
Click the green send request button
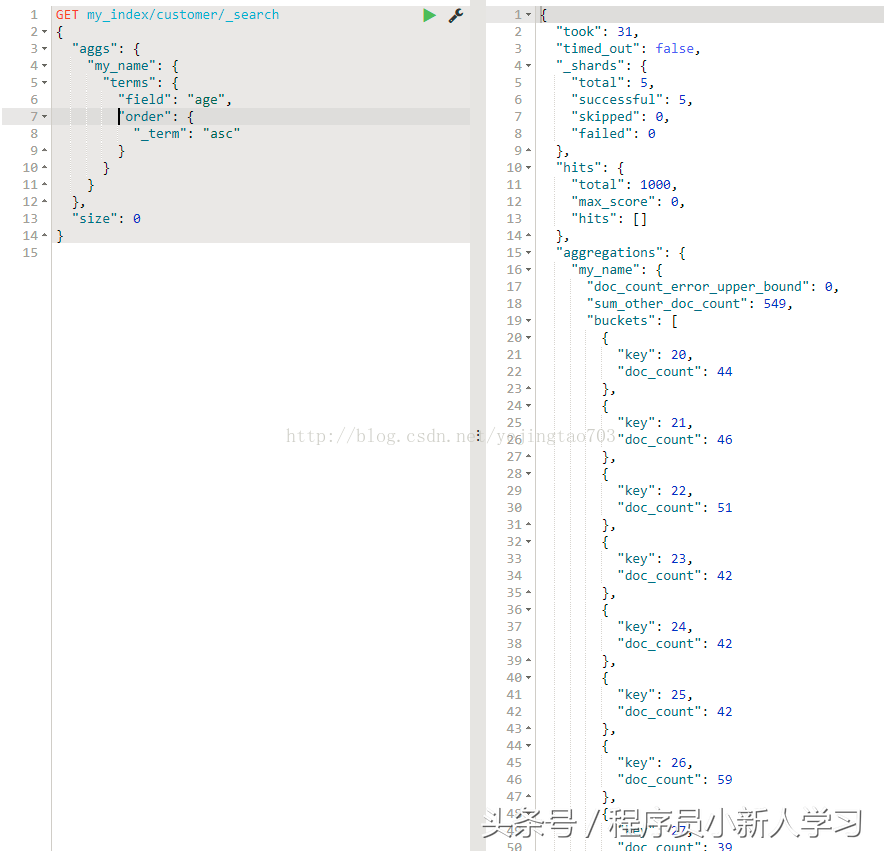[429, 14]
